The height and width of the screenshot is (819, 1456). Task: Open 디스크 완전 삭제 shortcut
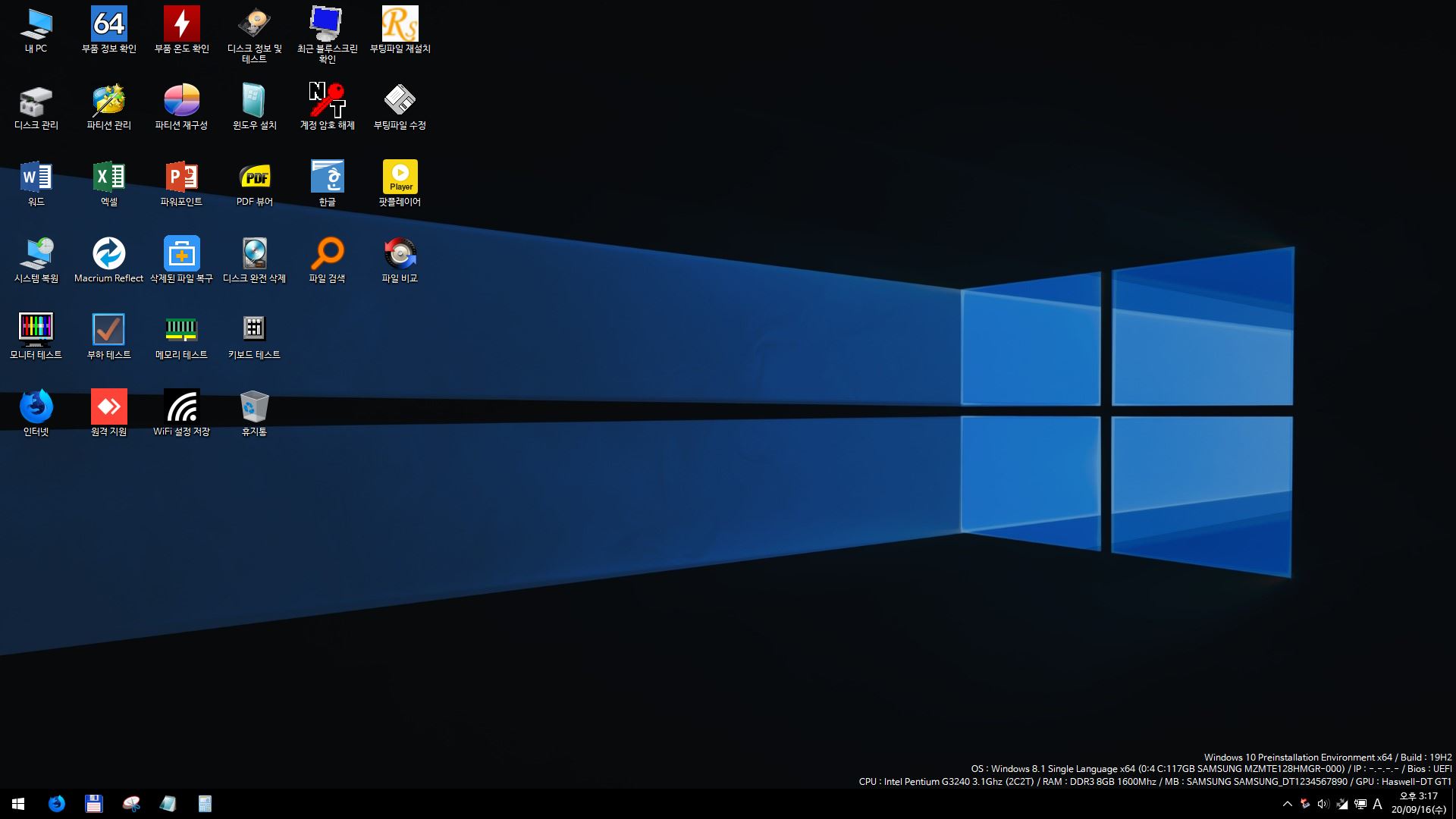(255, 260)
